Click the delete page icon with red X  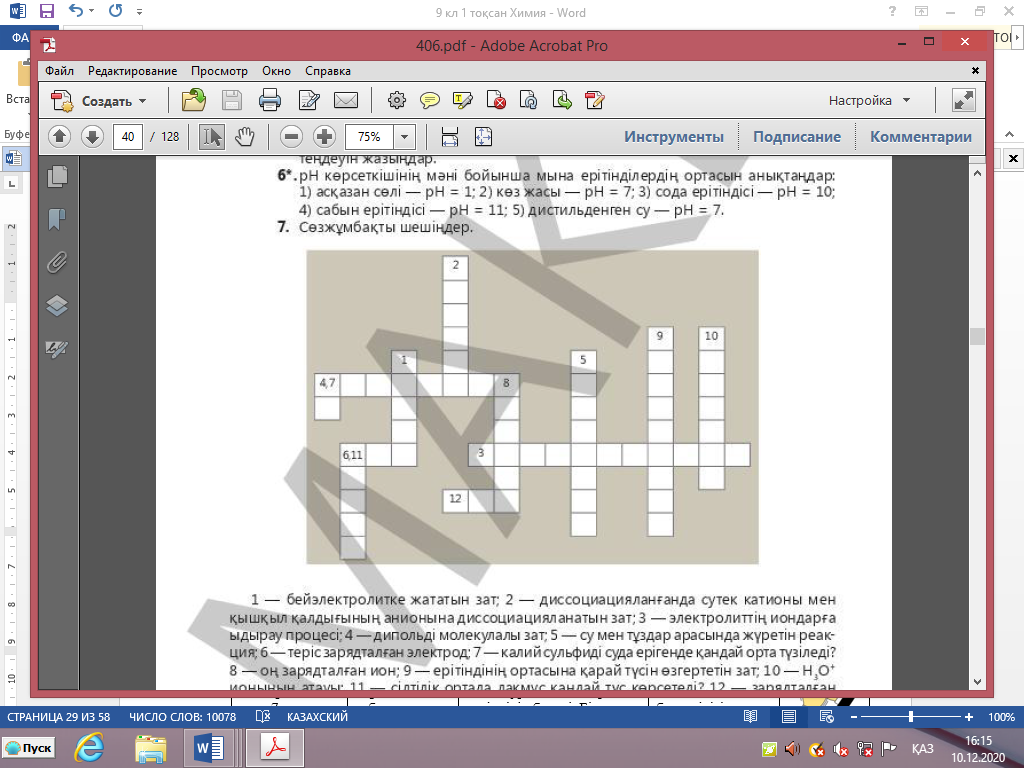tap(496, 101)
